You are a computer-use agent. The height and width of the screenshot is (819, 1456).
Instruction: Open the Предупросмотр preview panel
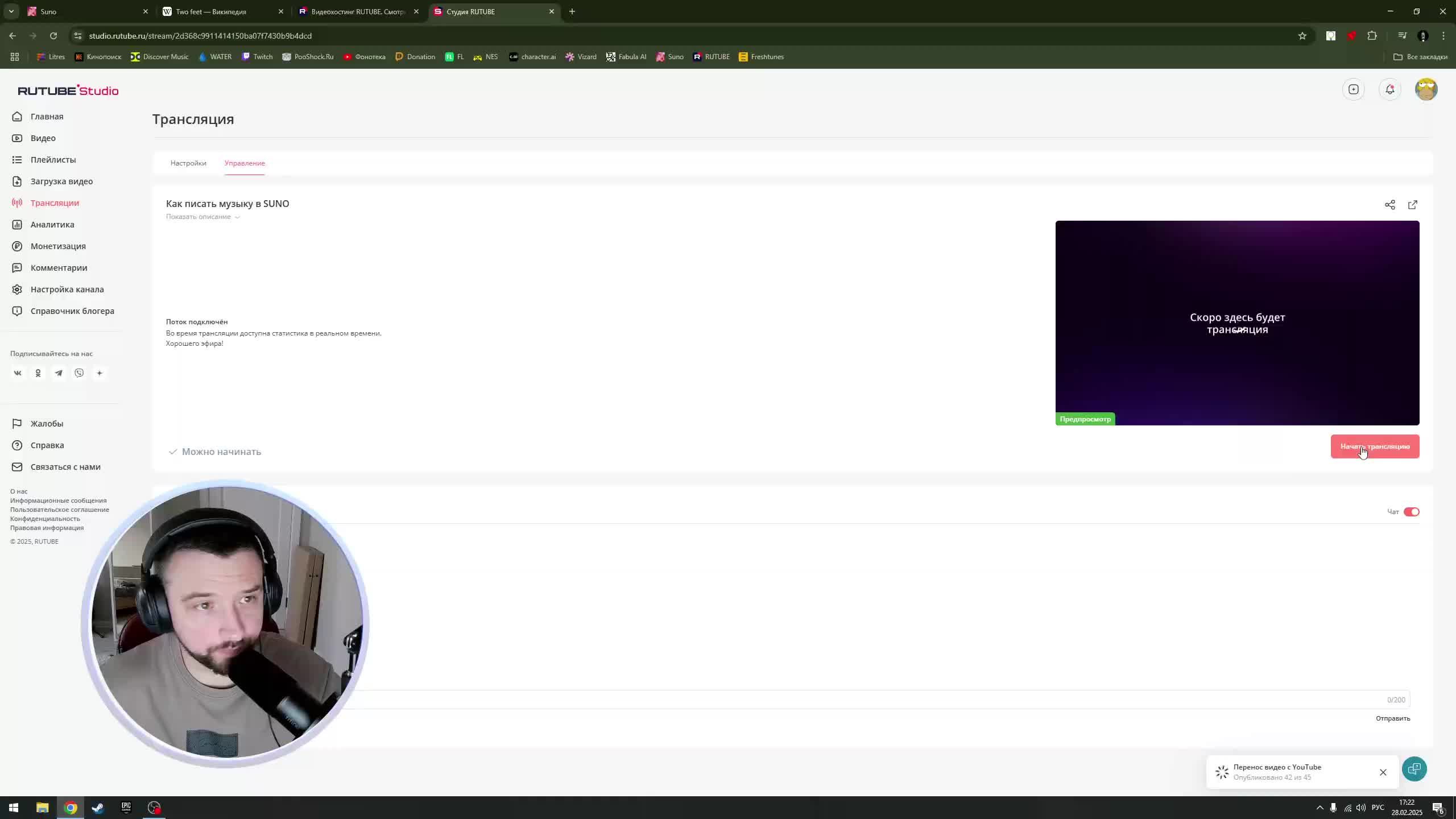[1085, 418]
